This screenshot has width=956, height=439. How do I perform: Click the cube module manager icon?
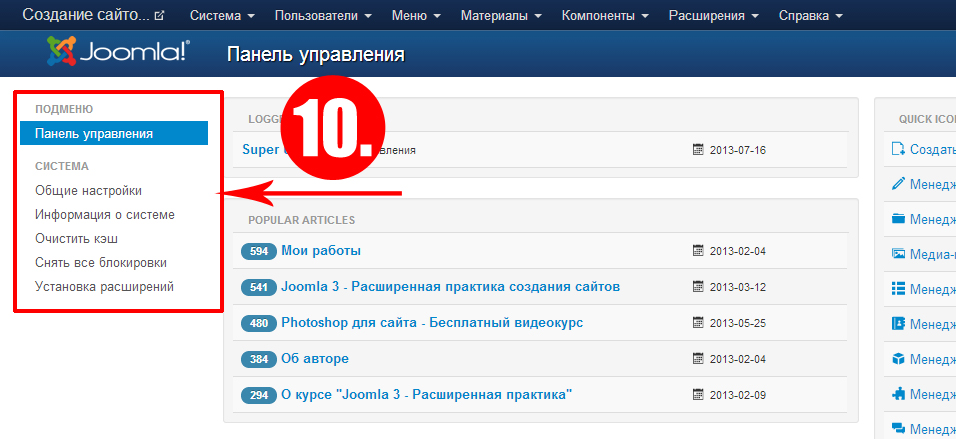pos(897,359)
